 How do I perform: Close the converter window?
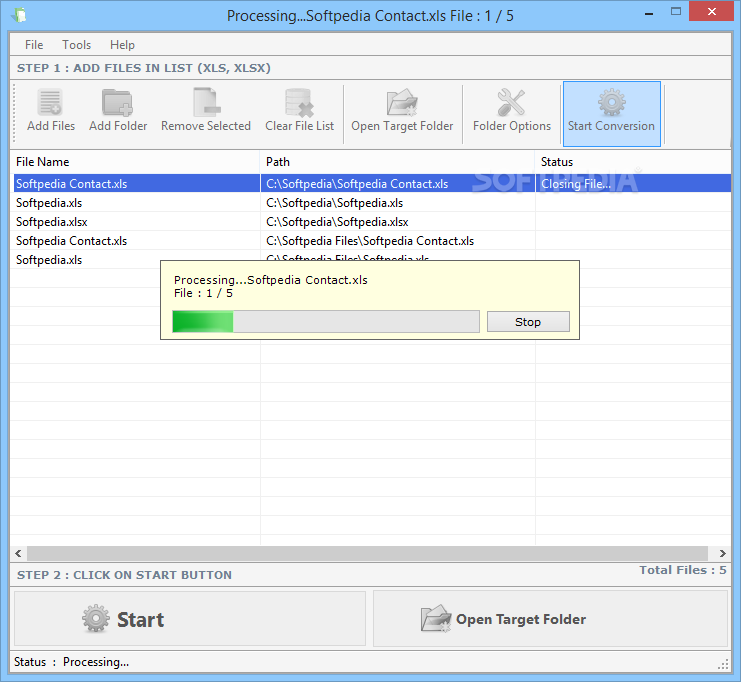point(712,11)
